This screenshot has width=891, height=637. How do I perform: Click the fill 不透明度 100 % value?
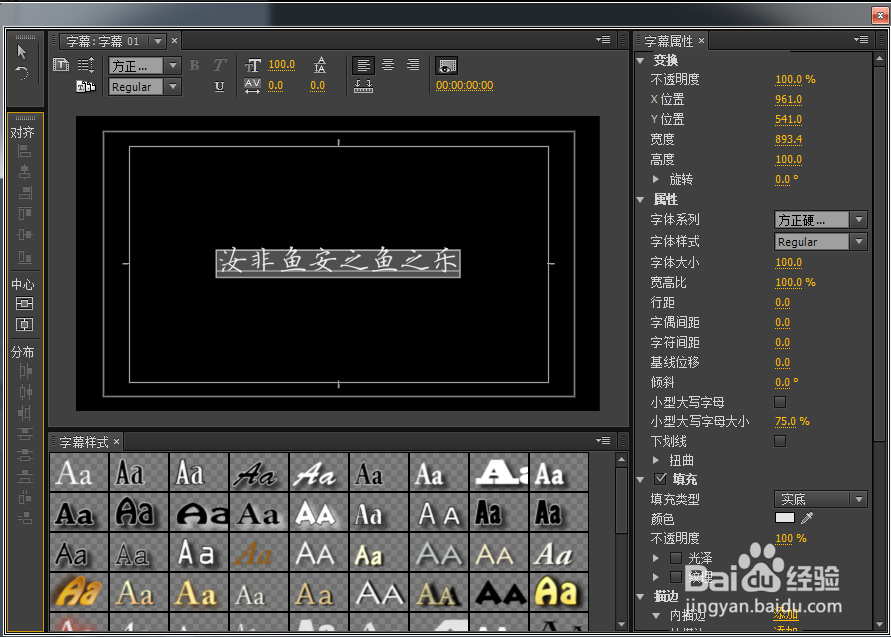[791, 538]
